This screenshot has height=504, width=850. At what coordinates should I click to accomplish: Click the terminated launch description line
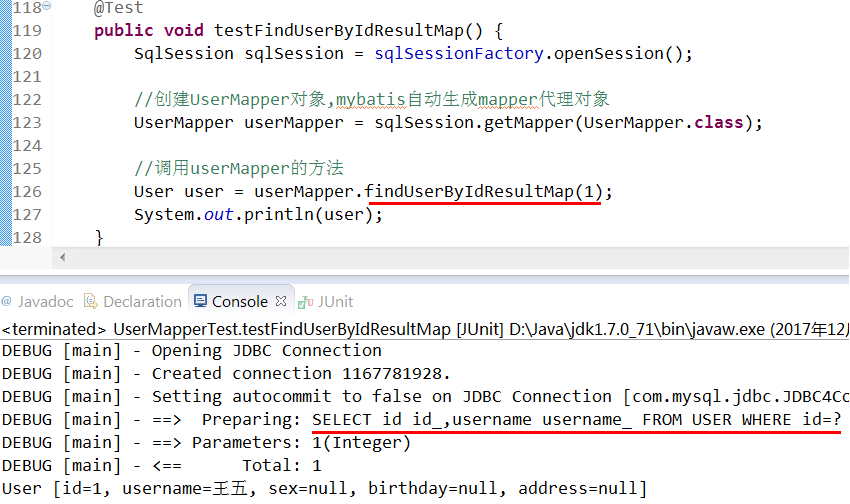click(x=425, y=329)
